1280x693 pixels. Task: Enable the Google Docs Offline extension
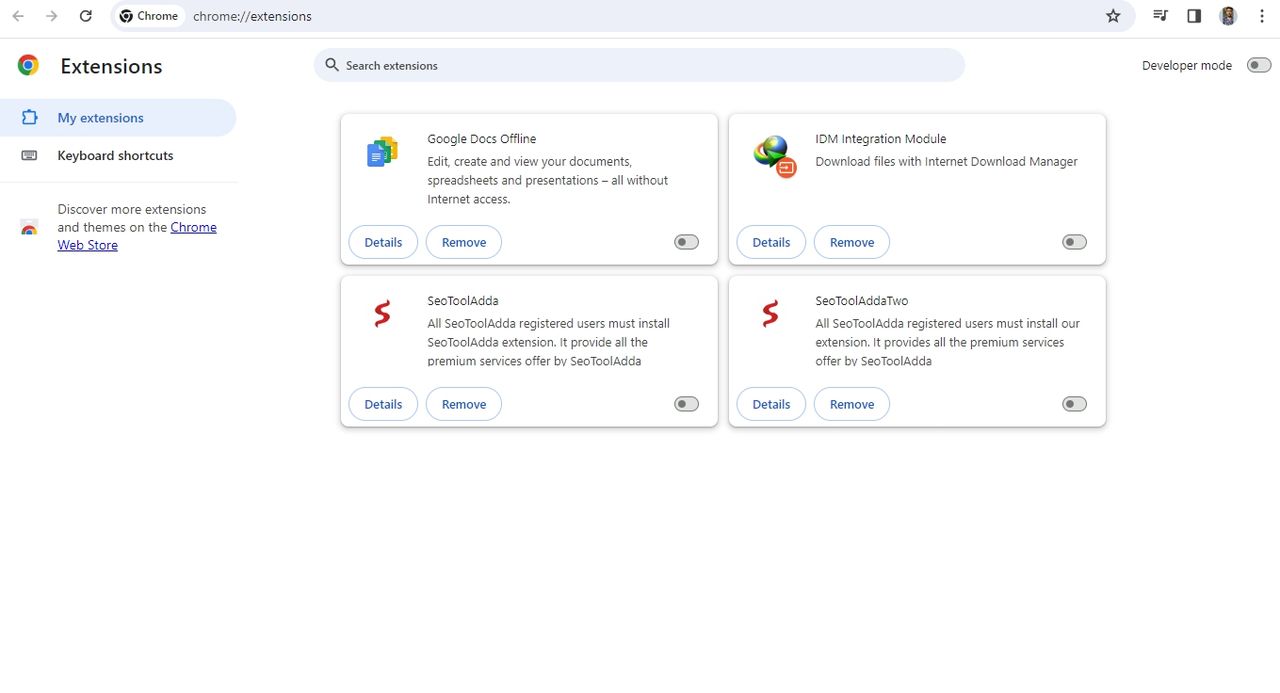pyautogui.click(x=686, y=242)
